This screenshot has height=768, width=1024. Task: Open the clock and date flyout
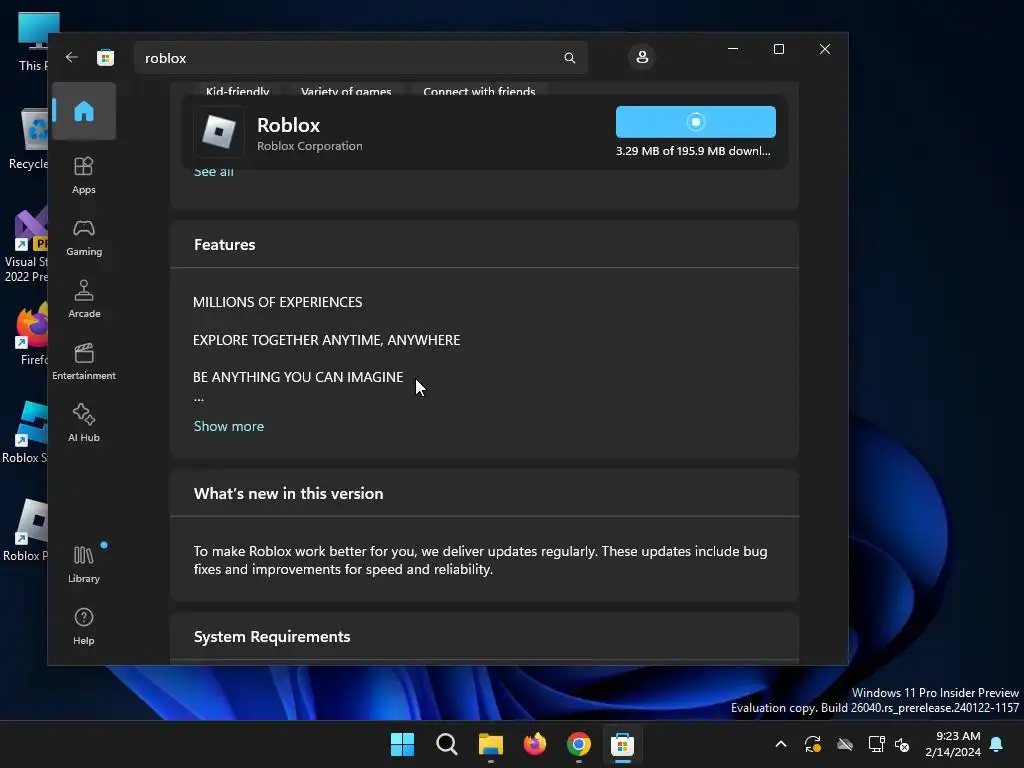tap(953, 744)
